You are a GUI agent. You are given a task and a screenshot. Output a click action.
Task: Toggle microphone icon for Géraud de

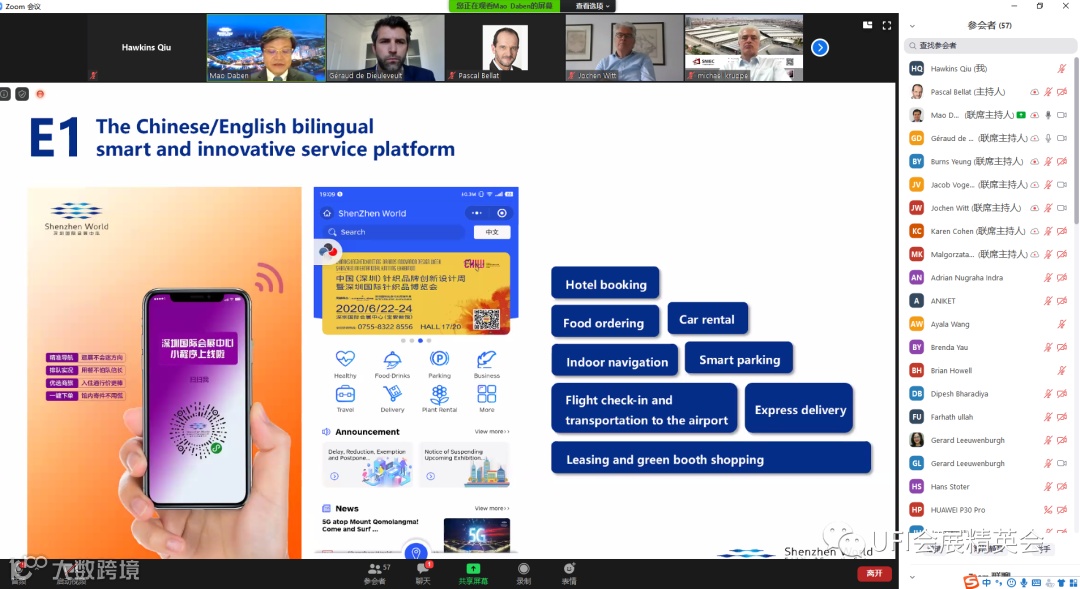tap(1048, 138)
